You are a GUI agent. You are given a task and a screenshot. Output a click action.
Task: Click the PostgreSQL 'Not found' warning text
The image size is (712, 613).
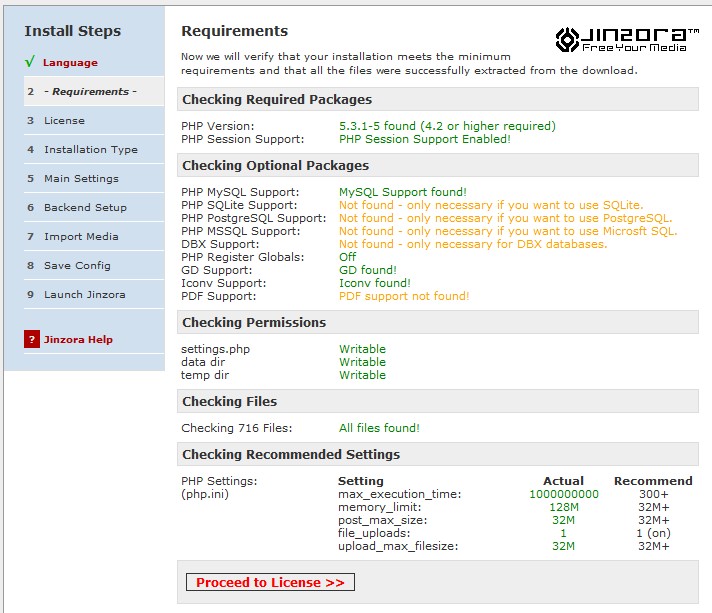(x=505, y=218)
